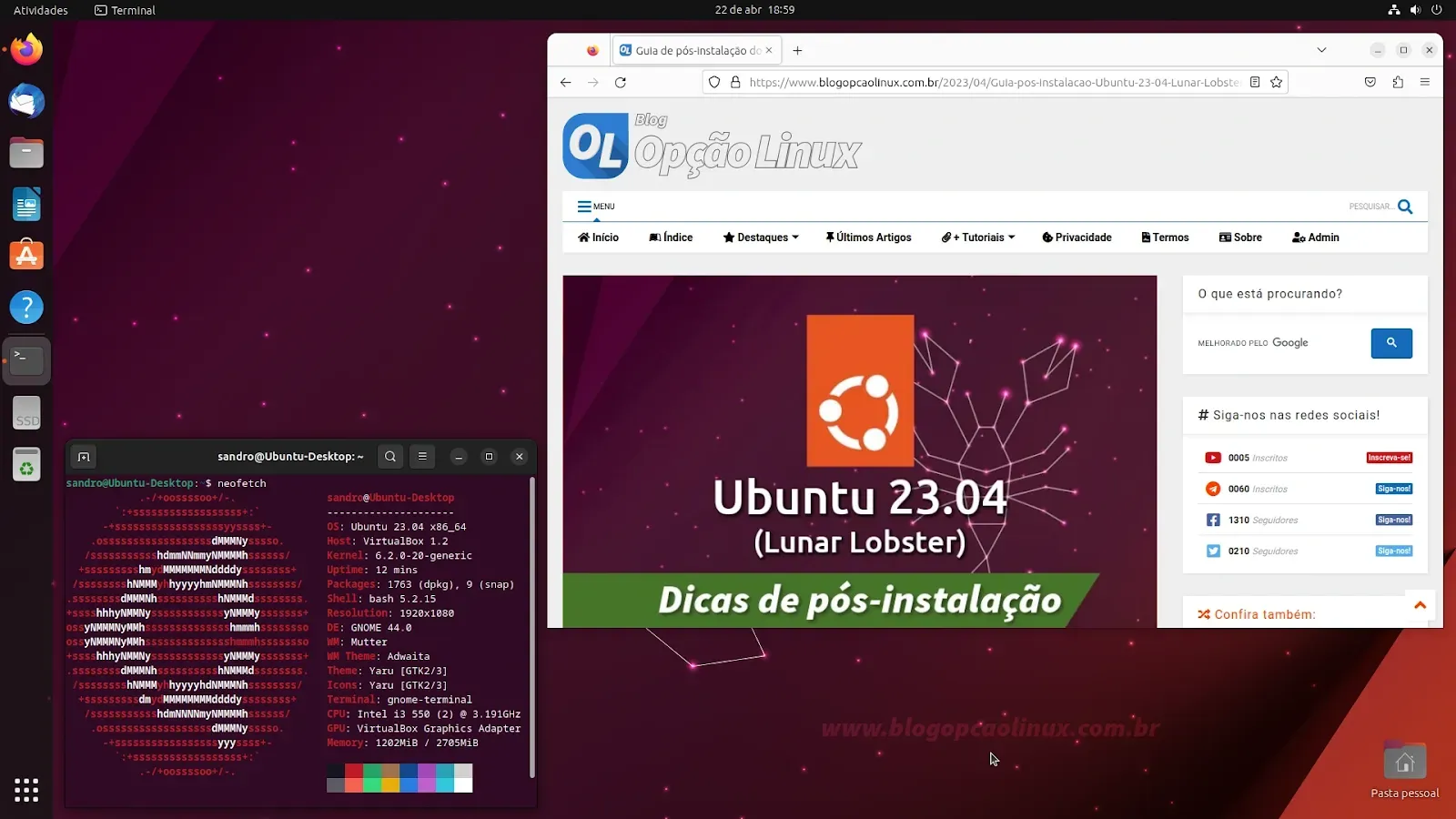
Task: Open the Admin link in navigation
Action: [1315, 238]
